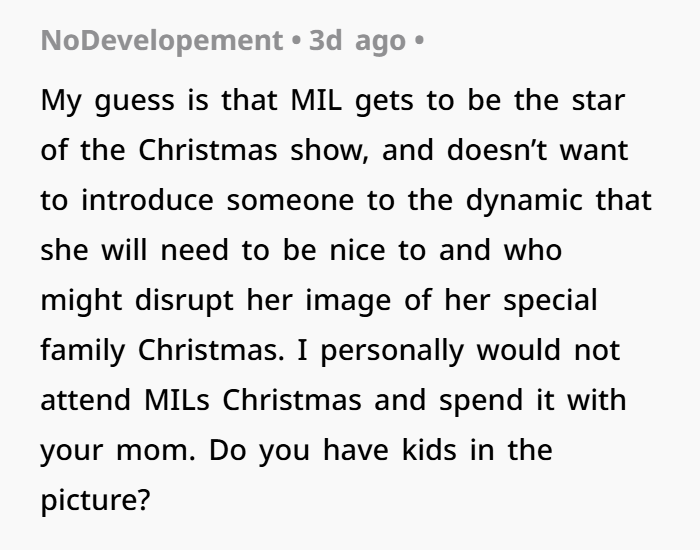This screenshot has width=700, height=550.
Task: Click the word "special" ending the fifth line
Action: [550, 300]
